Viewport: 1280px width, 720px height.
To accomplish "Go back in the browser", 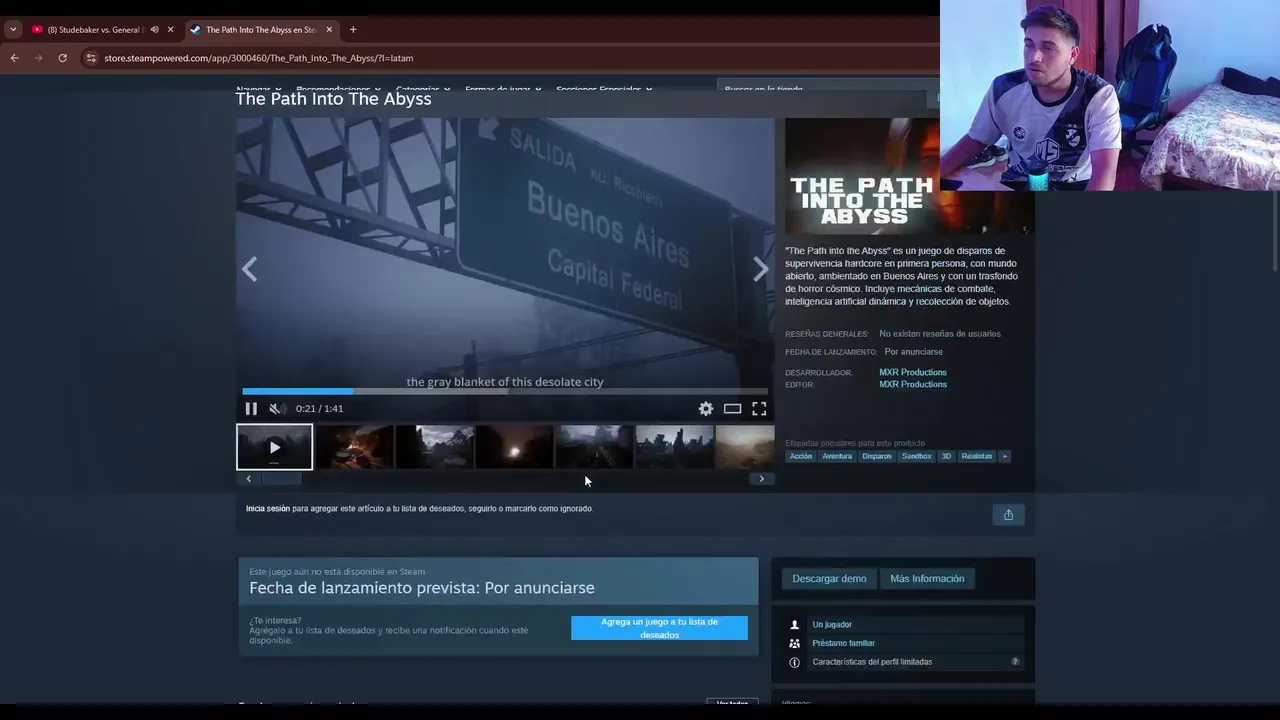I will coord(14,58).
